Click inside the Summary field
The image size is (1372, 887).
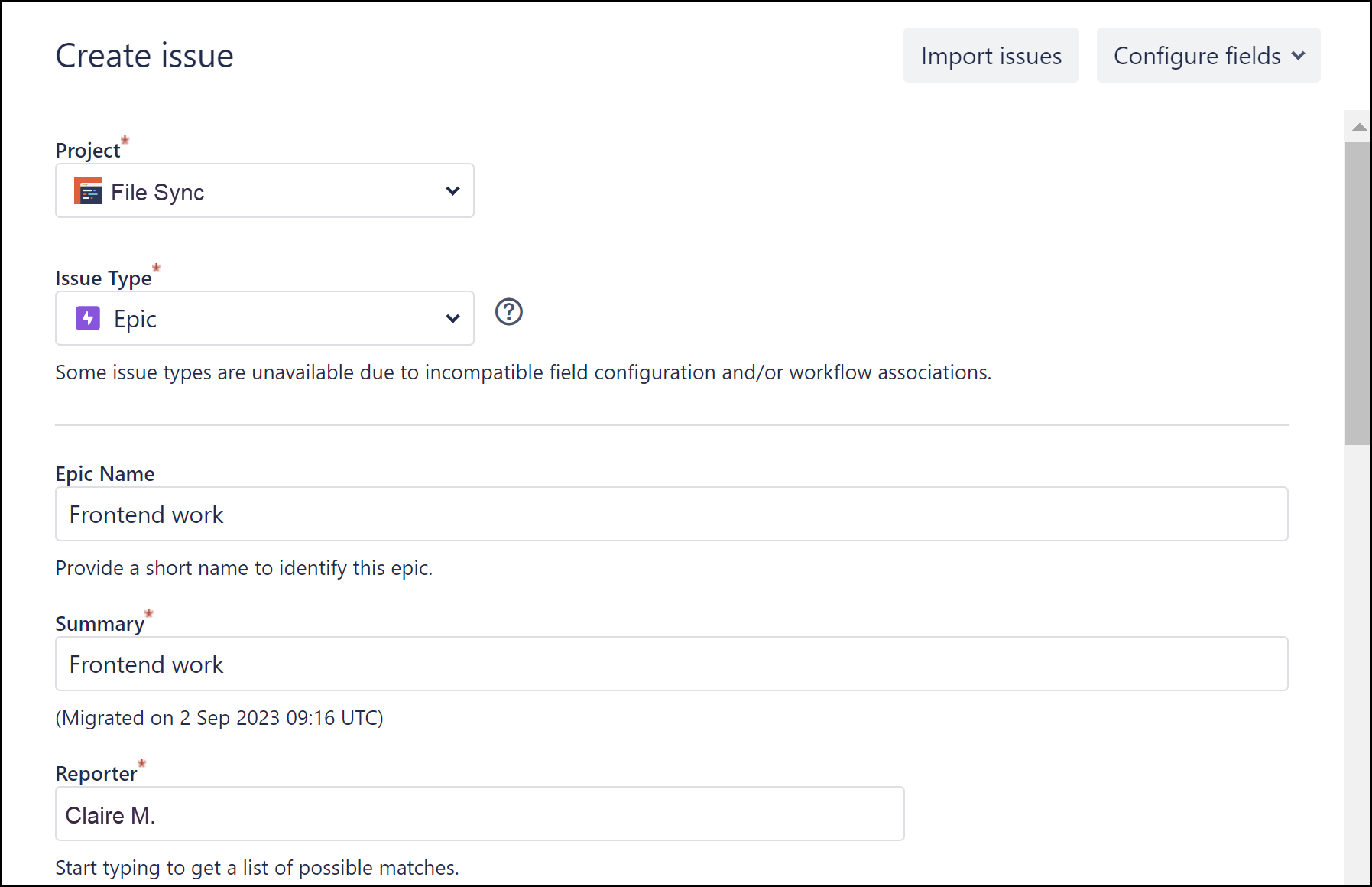pos(670,664)
